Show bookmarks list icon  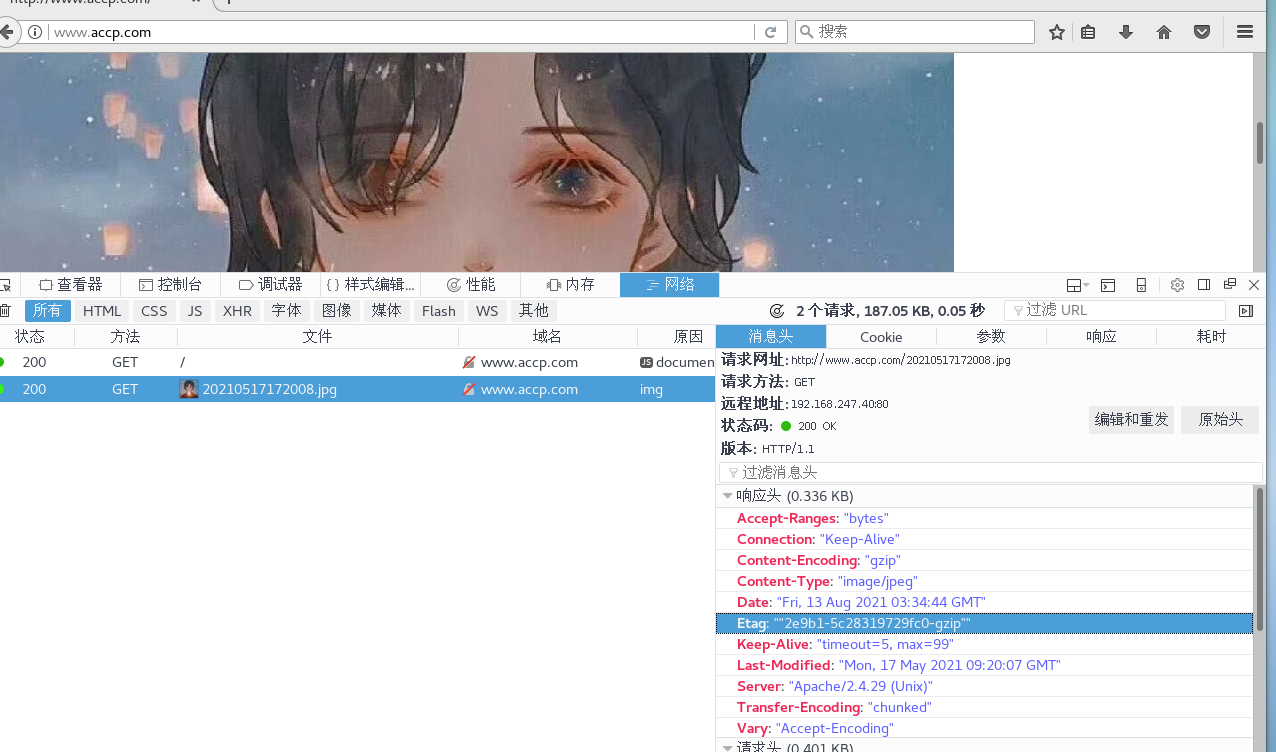click(1088, 32)
